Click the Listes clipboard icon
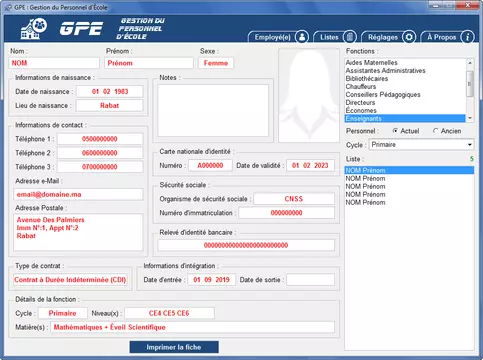Image resolution: width=483 pixels, height=360 pixels. click(350, 37)
